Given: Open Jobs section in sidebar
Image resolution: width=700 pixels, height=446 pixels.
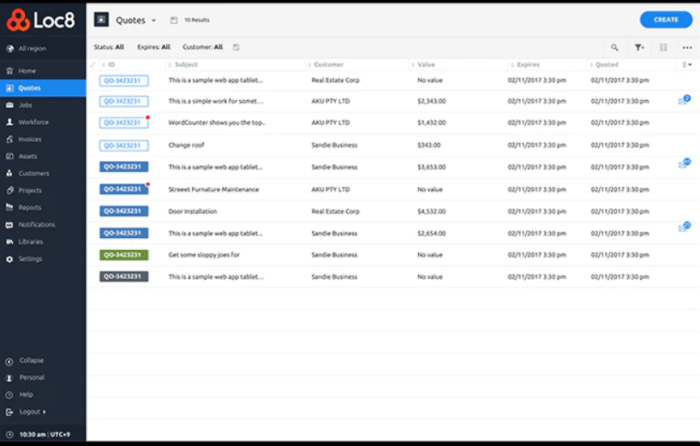Looking at the screenshot, I should [x=25, y=105].
